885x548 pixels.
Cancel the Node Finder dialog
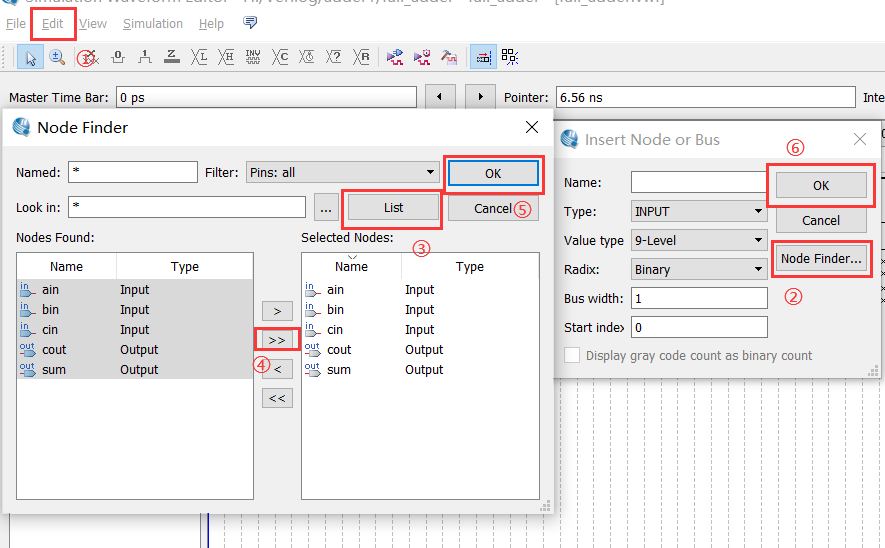493,208
